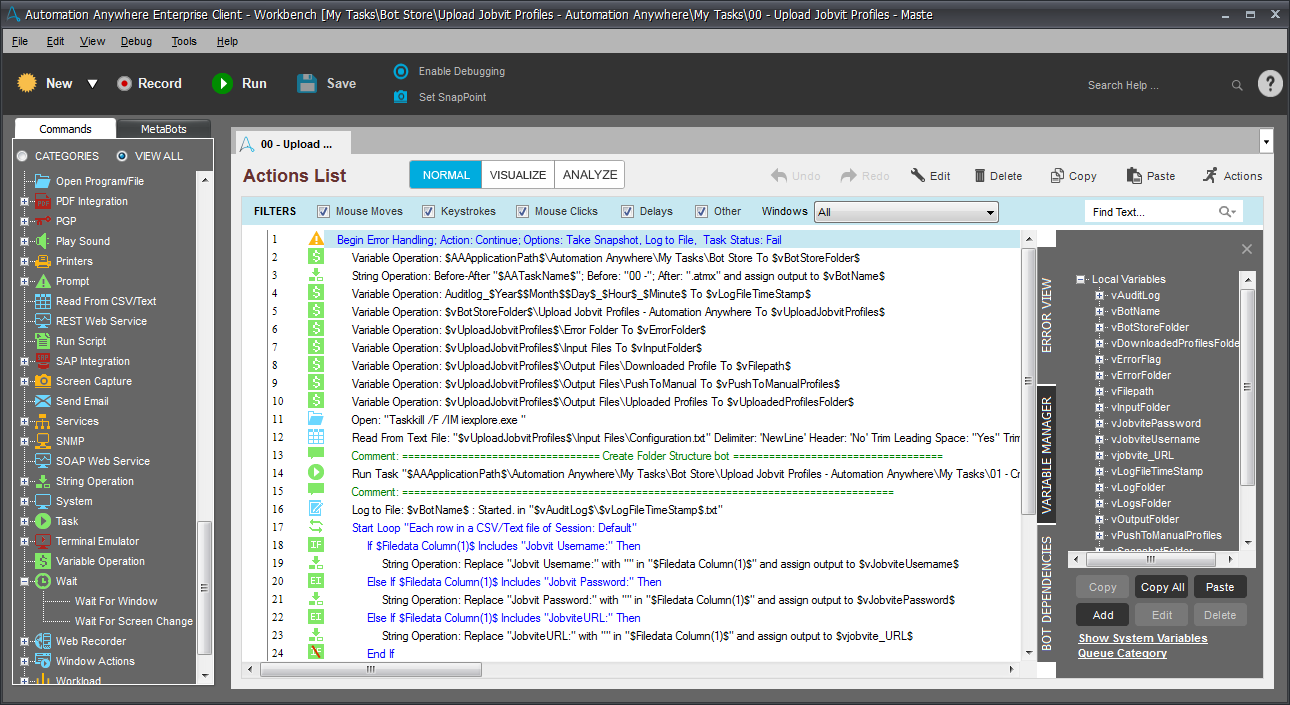Toggle the Keystrokes filter checkbox
The width and height of the screenshot is (1290, 705).
428,212
